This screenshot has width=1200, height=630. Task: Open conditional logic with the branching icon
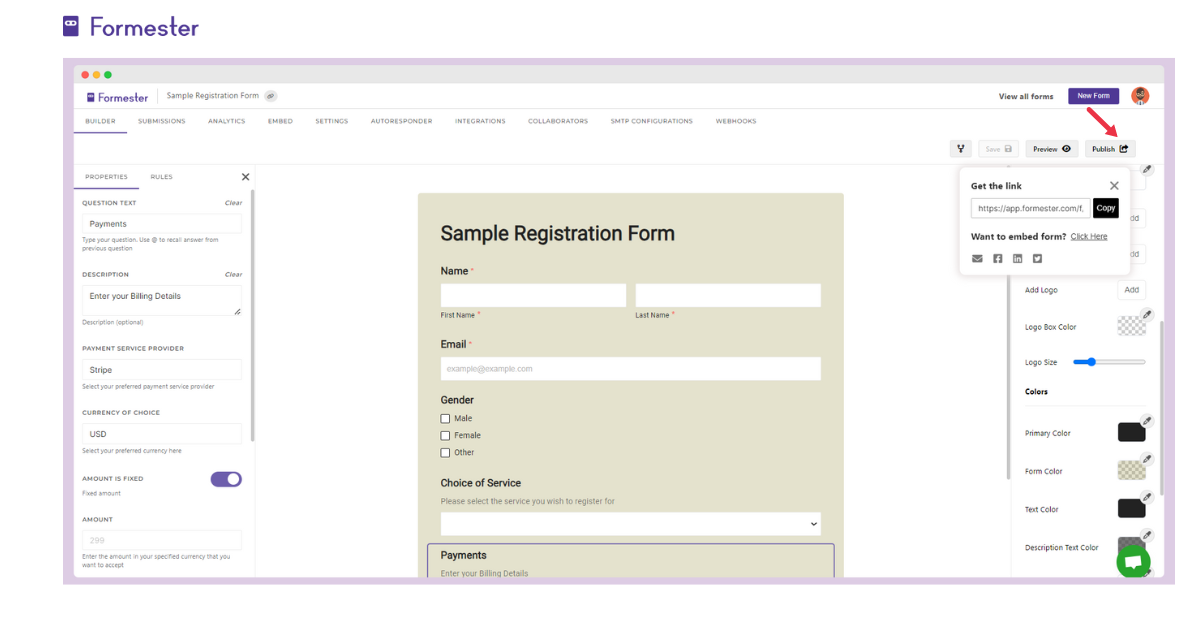click(960, 148)
